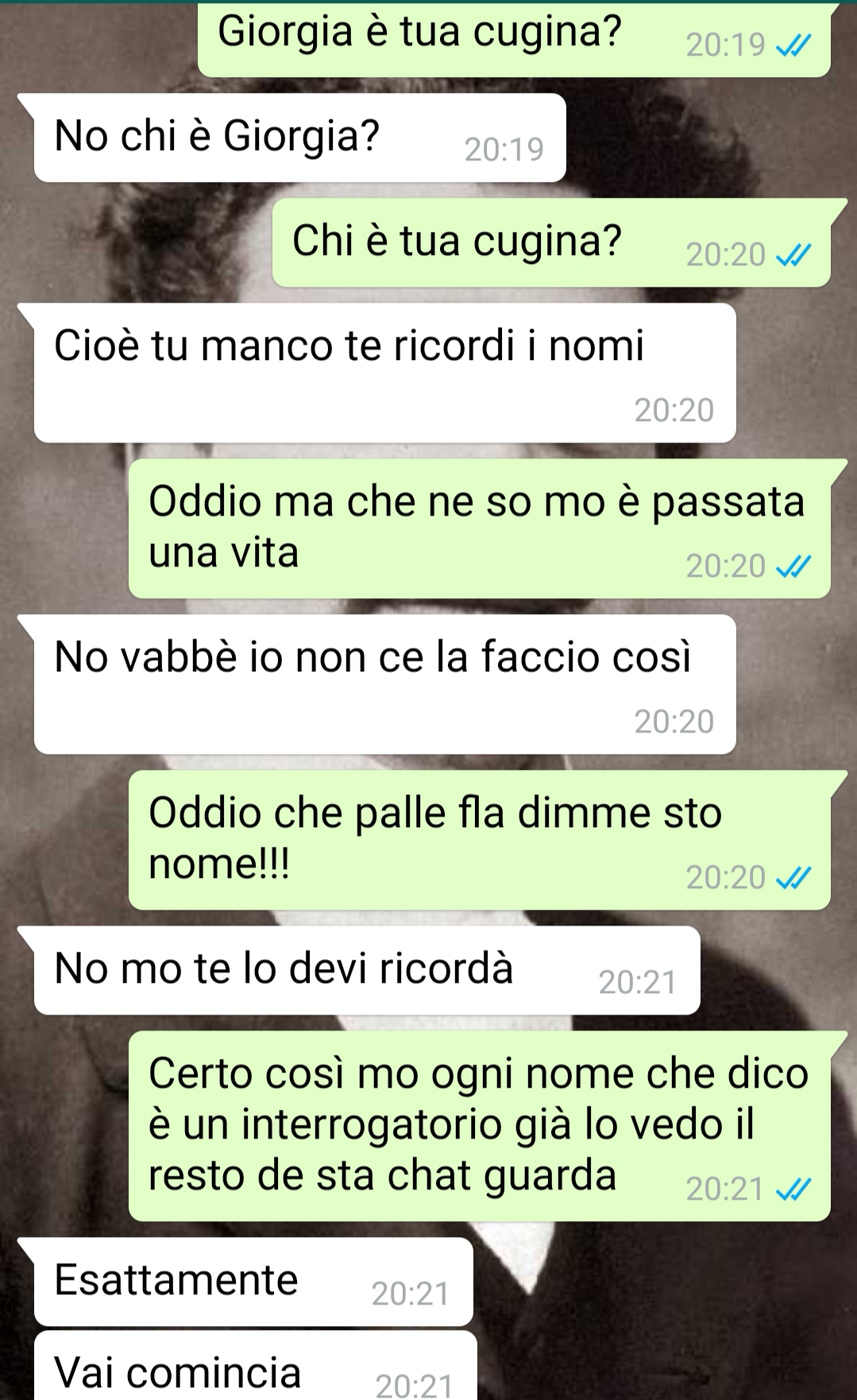Tap 20:19 timestamp on "No chi è Giorgia?"

[x=504, y=150]
